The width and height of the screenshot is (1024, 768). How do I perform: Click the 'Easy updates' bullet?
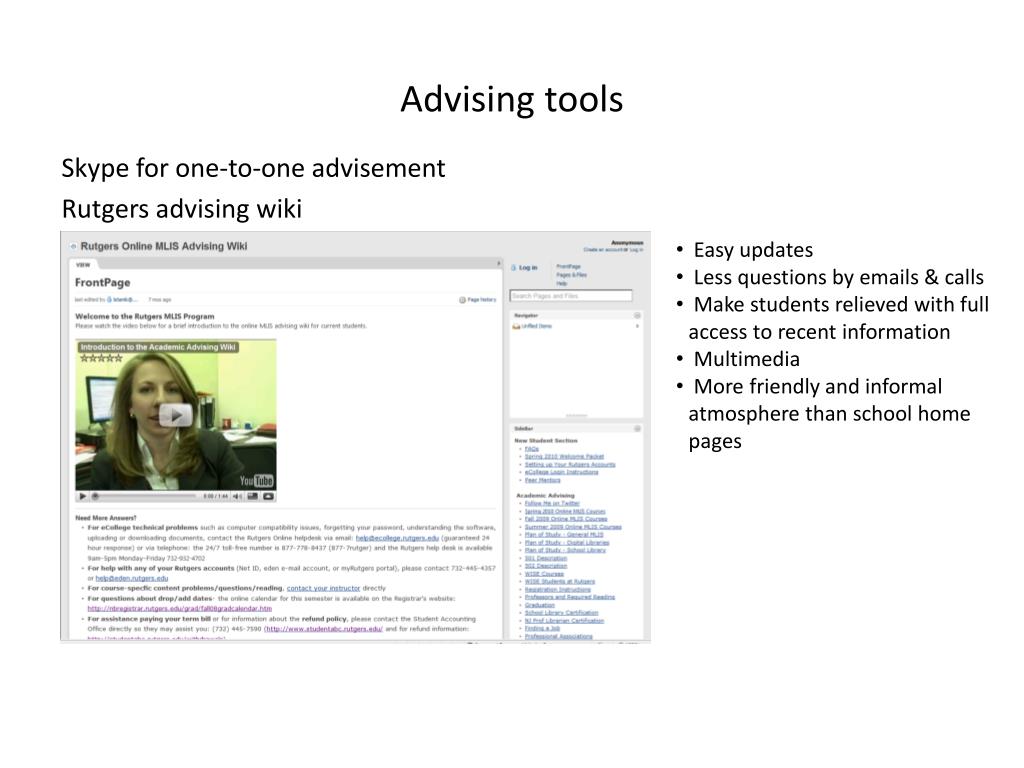(x=753, y=250)
